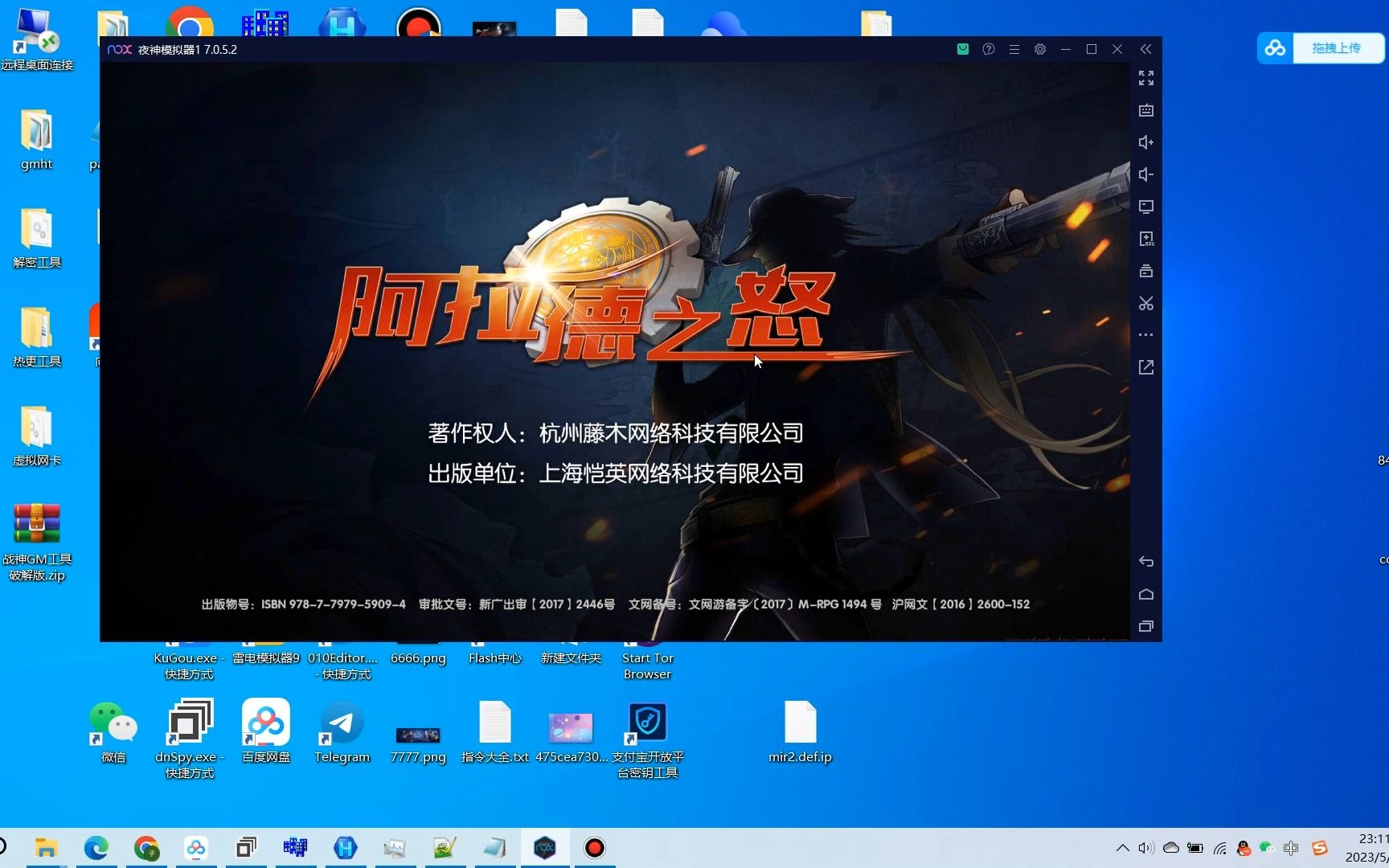Image resolution: width=1389 pixels, height=868 pixels.
Task: Open the Nox hamburger menu
Action: click(1014, 49)
